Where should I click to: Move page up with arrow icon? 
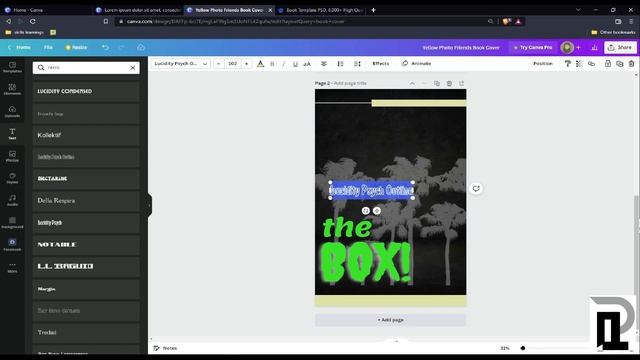[412, 83]
